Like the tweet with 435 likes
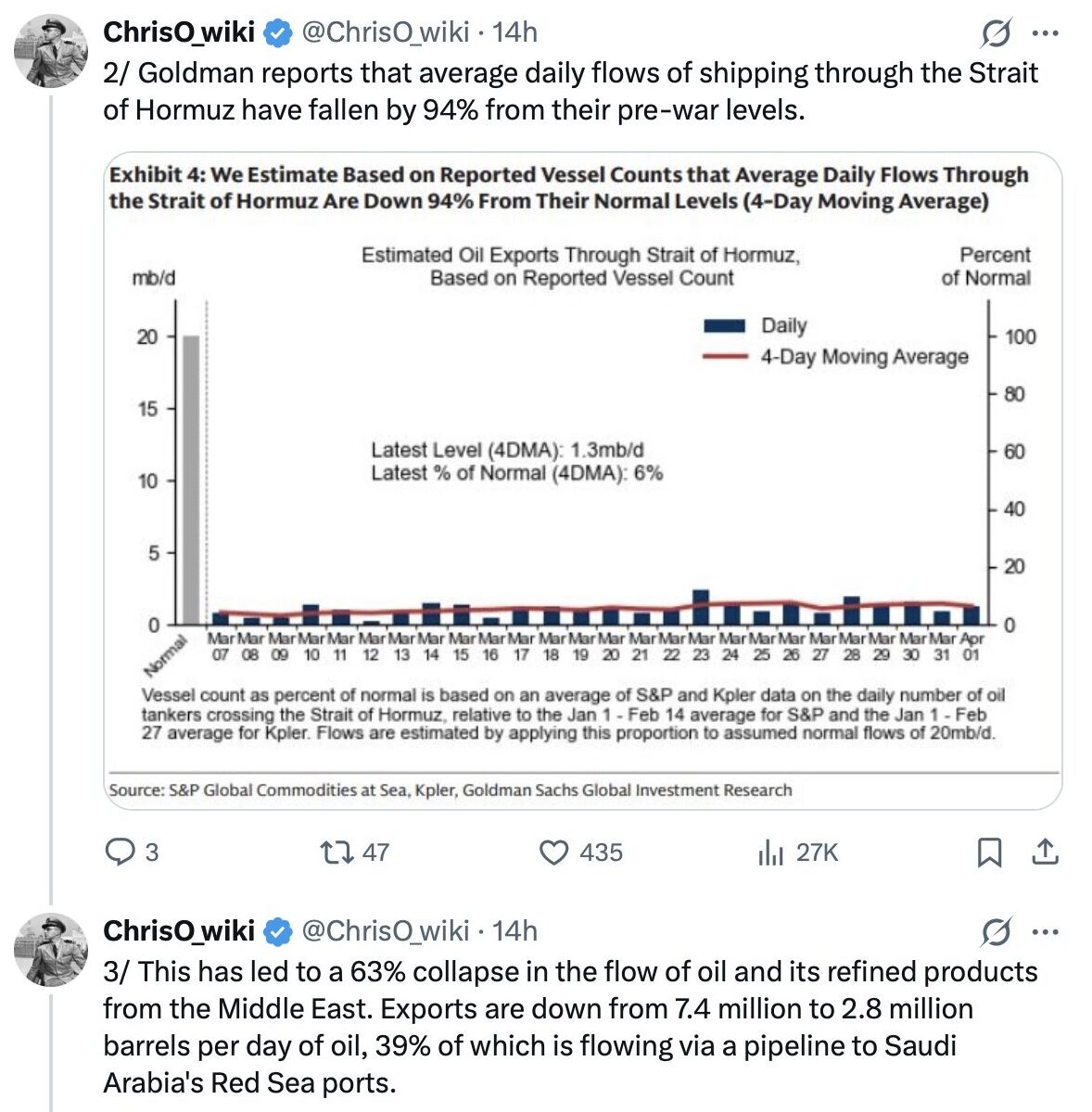The height and width of the screenshot is (1112, 1092). point(553,852)
